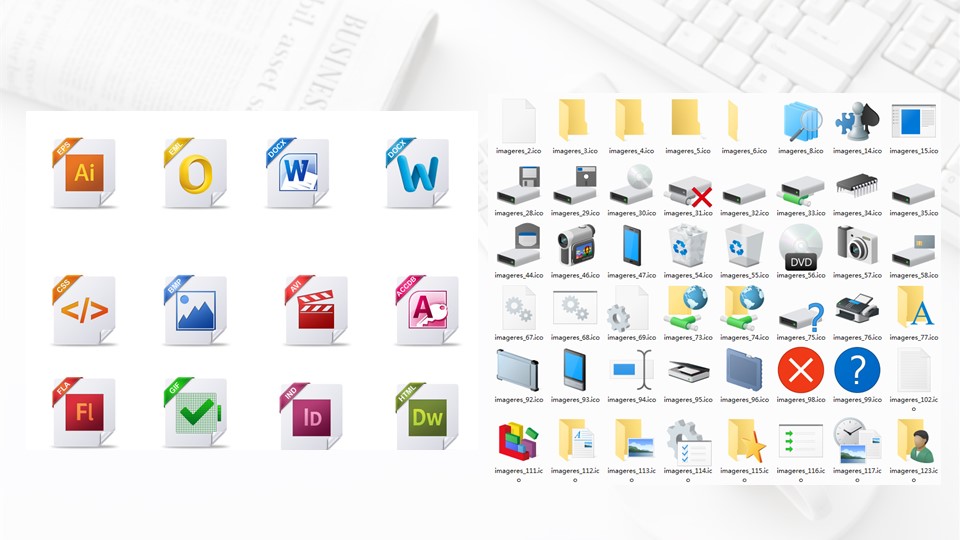Click the user folder with person icon
This screenshot has height=540, width=960.
point(915,441)
